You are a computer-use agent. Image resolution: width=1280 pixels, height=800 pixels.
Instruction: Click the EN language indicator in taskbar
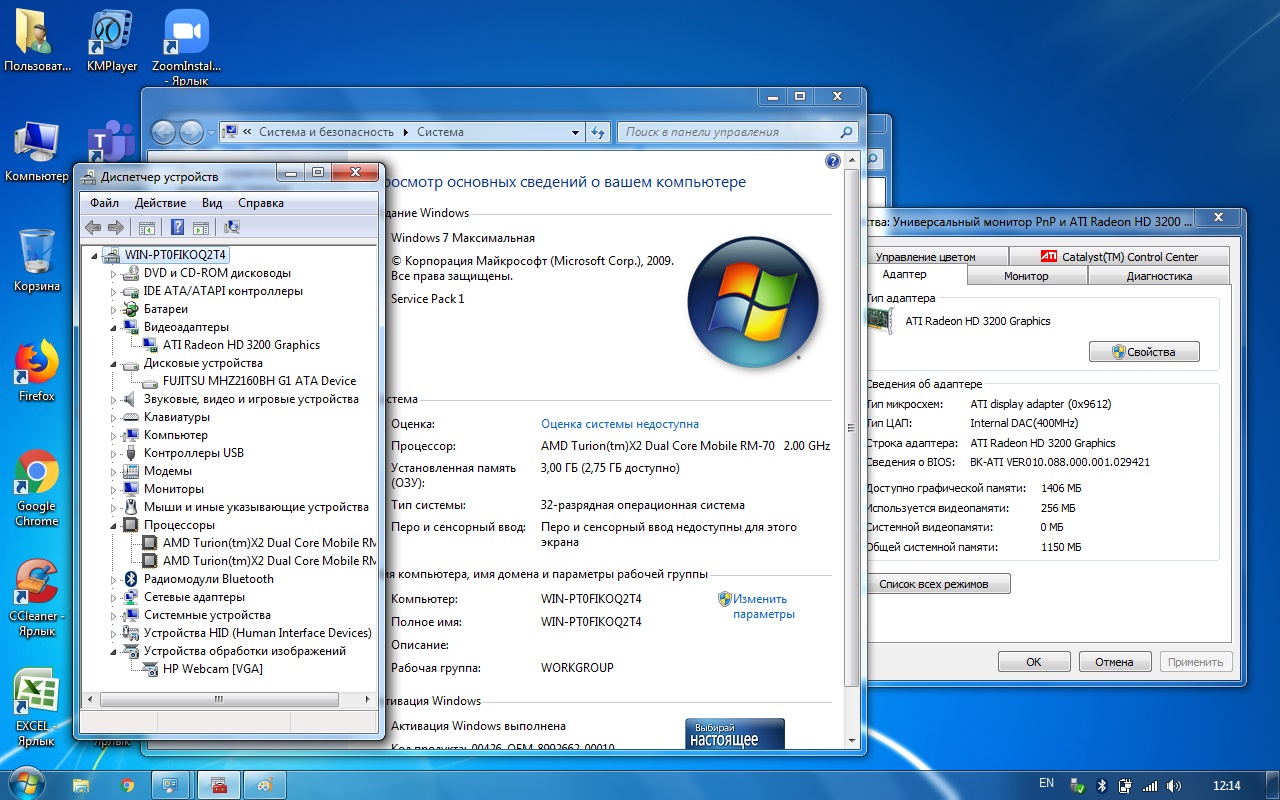pyautogui.click(x=1046, y=783)
